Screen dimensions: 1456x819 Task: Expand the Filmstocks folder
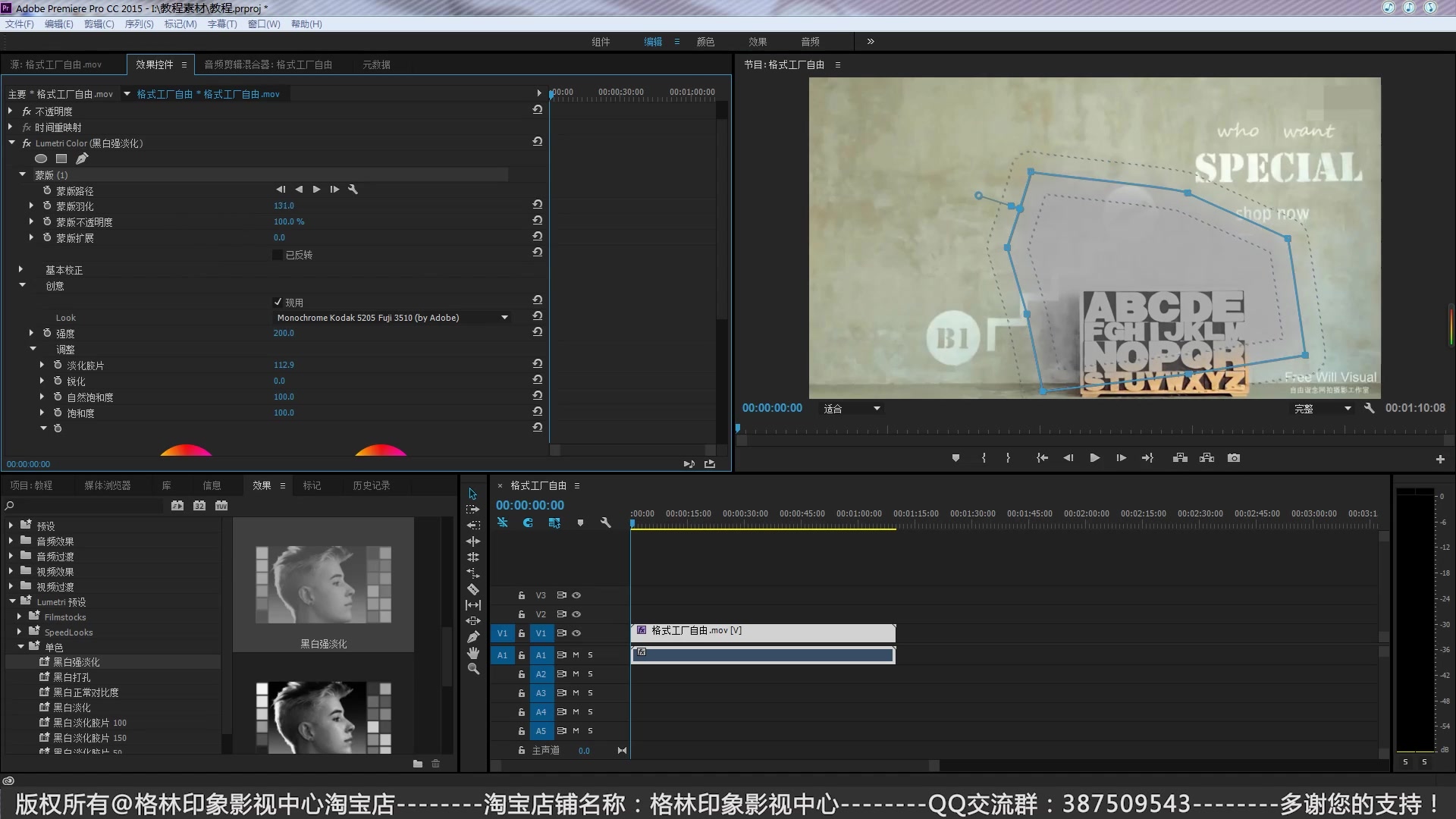pos(19,617)
